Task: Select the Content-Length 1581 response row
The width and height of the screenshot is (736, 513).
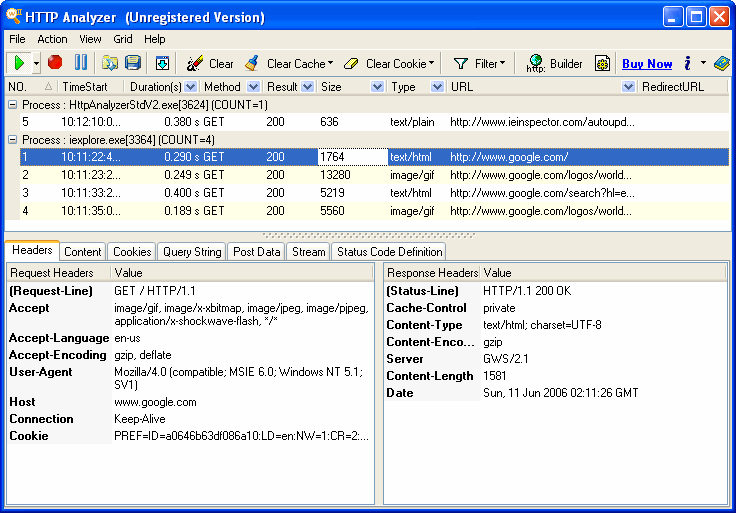Action: 556,375
